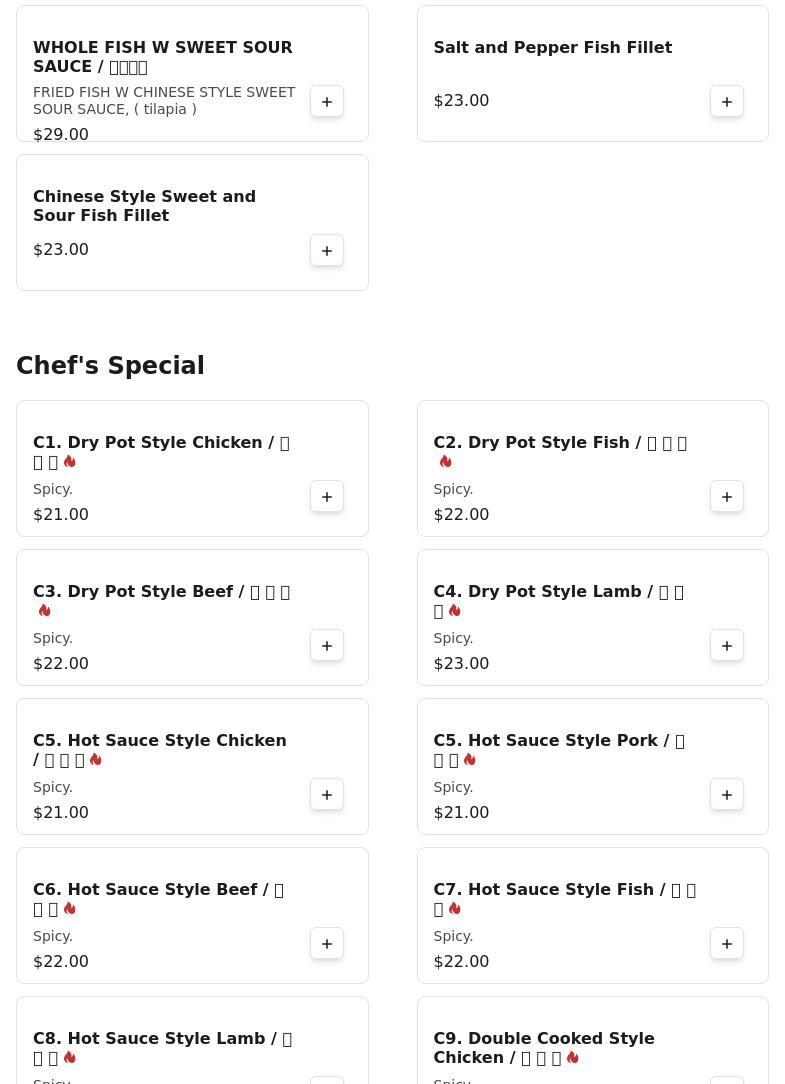Add C6 Hot Sauce Style Beef

[x=327, y=944]
